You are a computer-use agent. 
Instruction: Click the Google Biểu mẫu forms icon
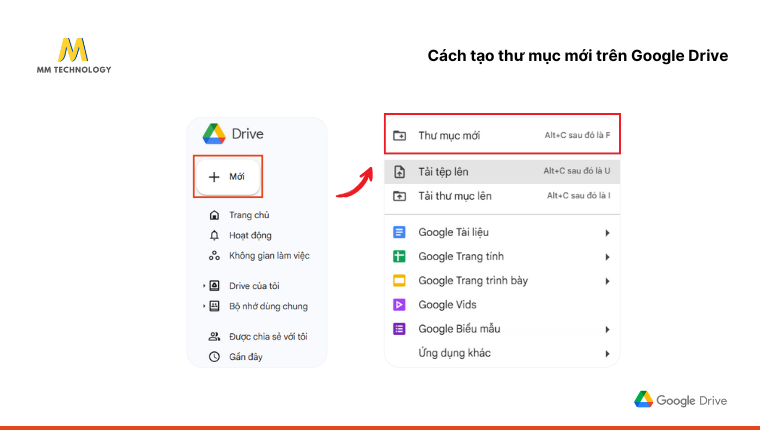pos(399,329)
